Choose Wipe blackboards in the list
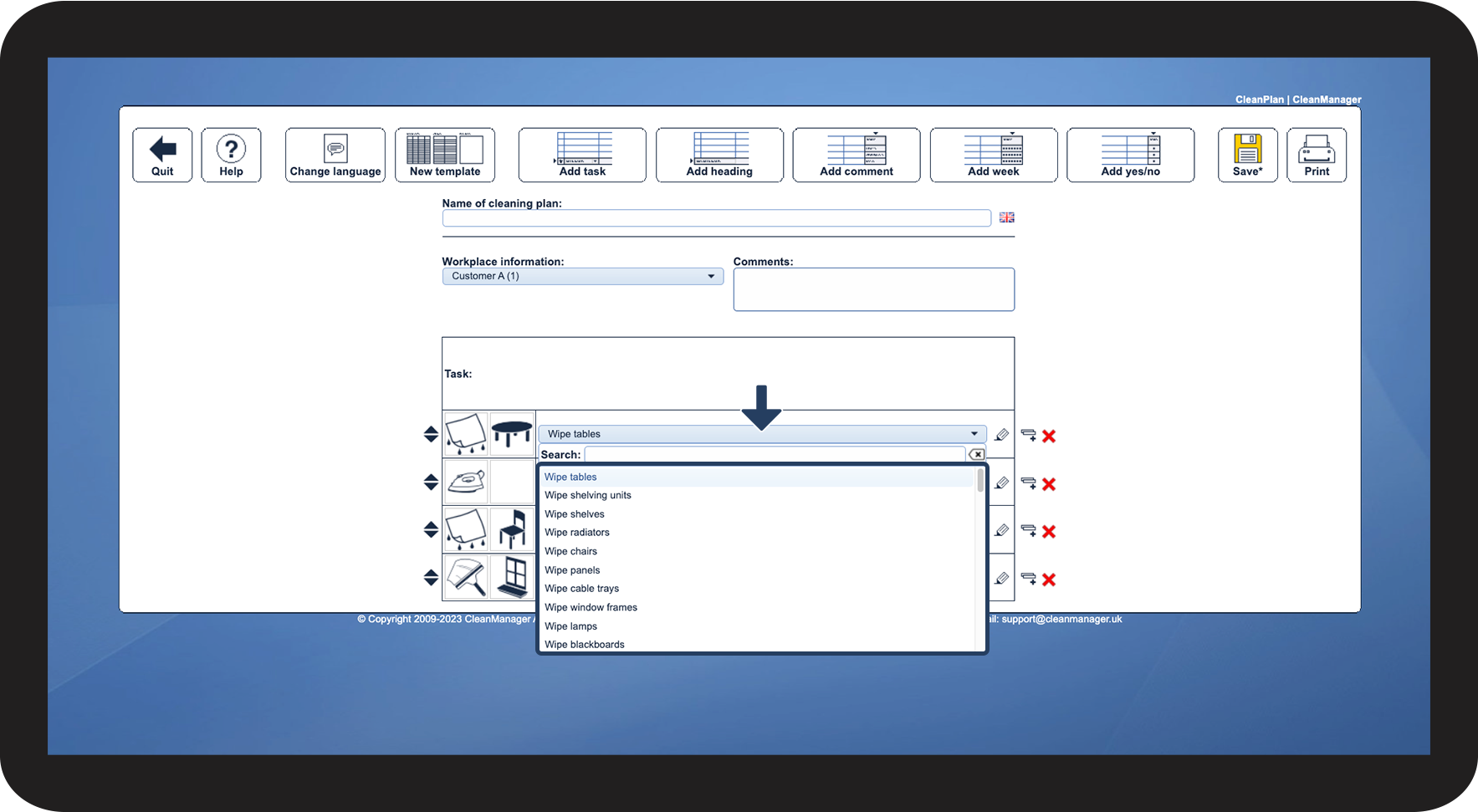This screenshot has height=812, width=1478. point(758,644)
